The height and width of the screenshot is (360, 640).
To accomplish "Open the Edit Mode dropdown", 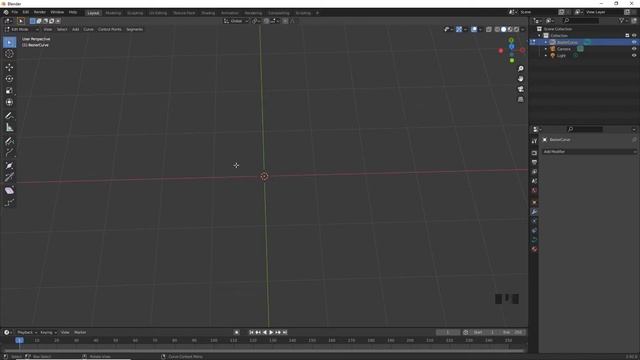I will [22, 29].
